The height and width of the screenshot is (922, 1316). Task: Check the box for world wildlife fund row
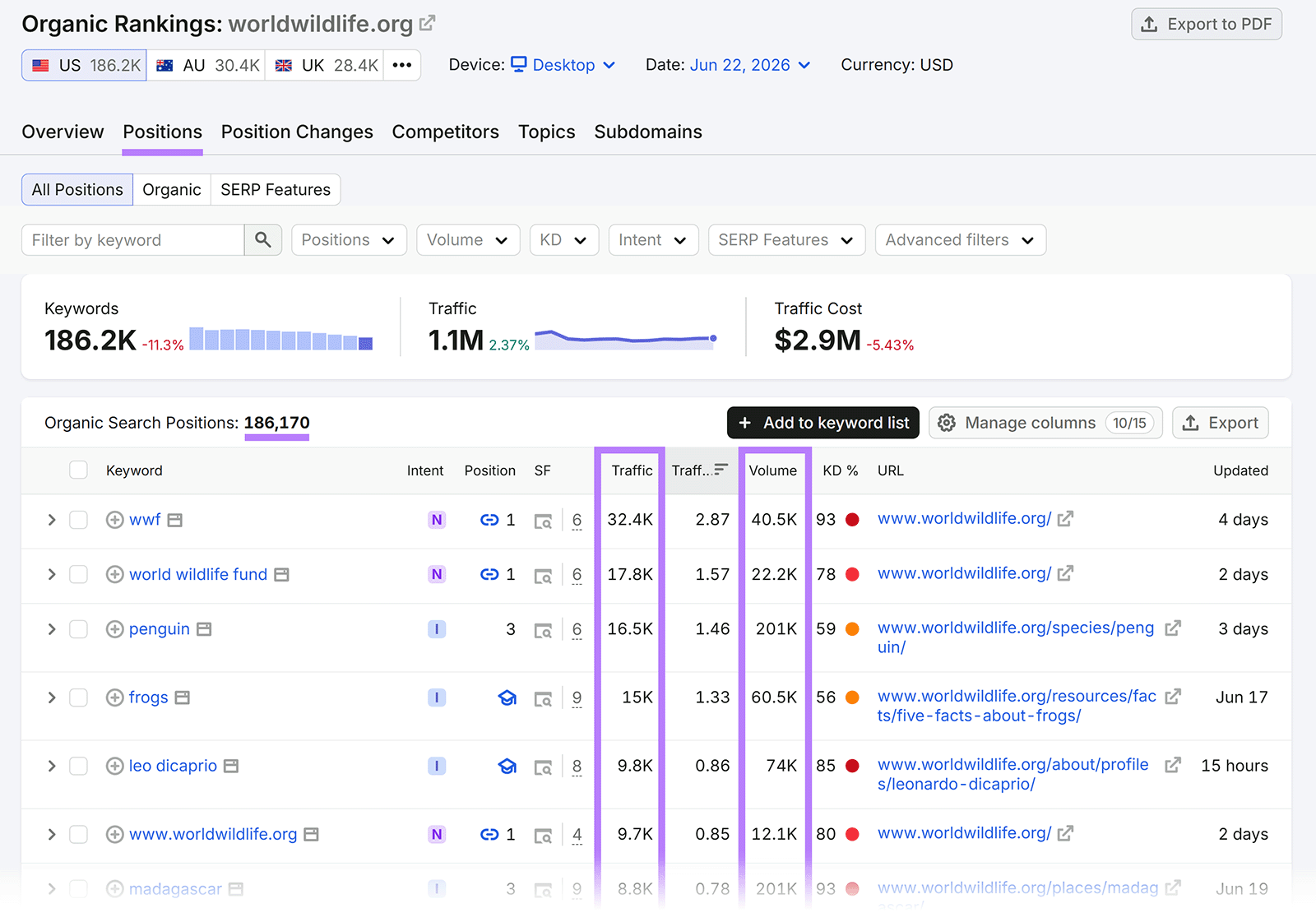(78, 574)
